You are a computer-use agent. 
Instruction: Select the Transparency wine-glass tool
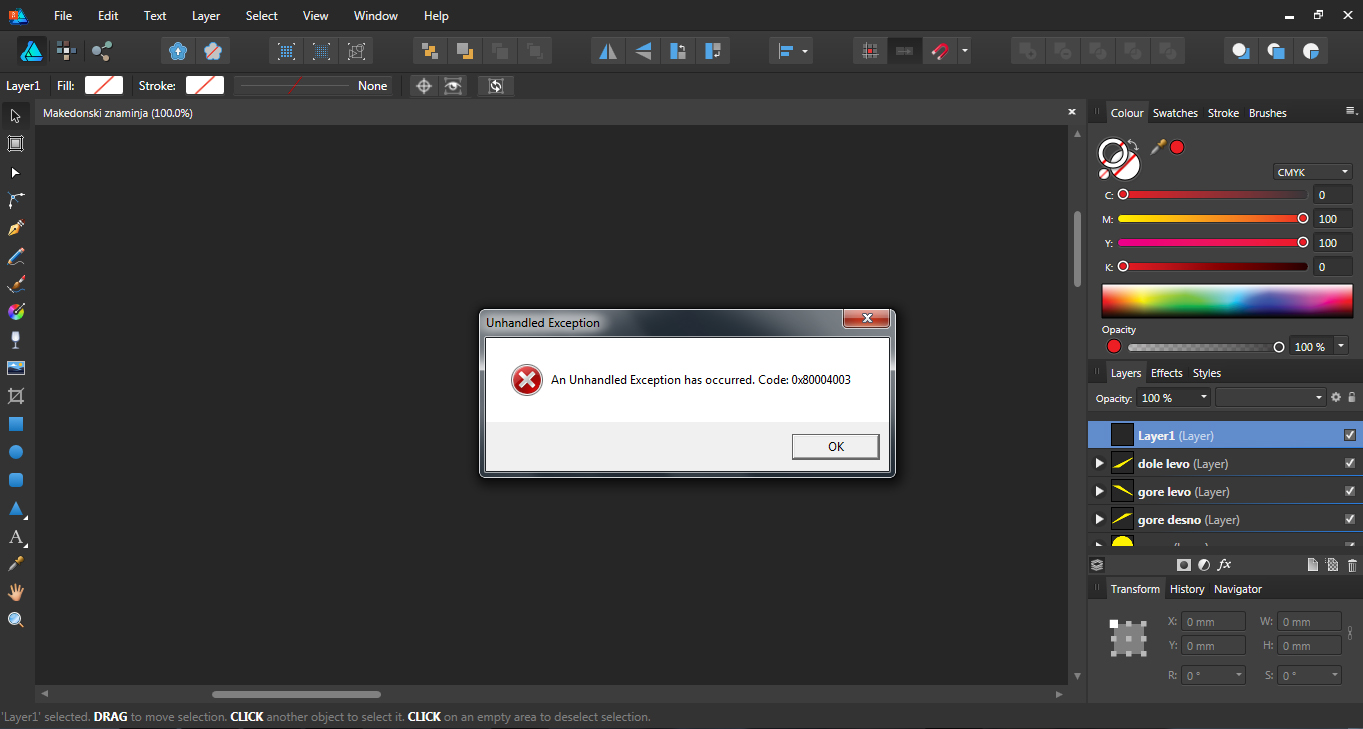15,340
